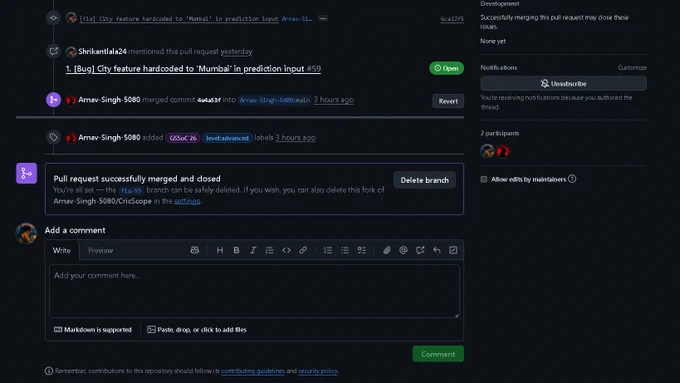The image size is (680, 383).
Task: Insert a quote block icon
Action: (269, 250)
